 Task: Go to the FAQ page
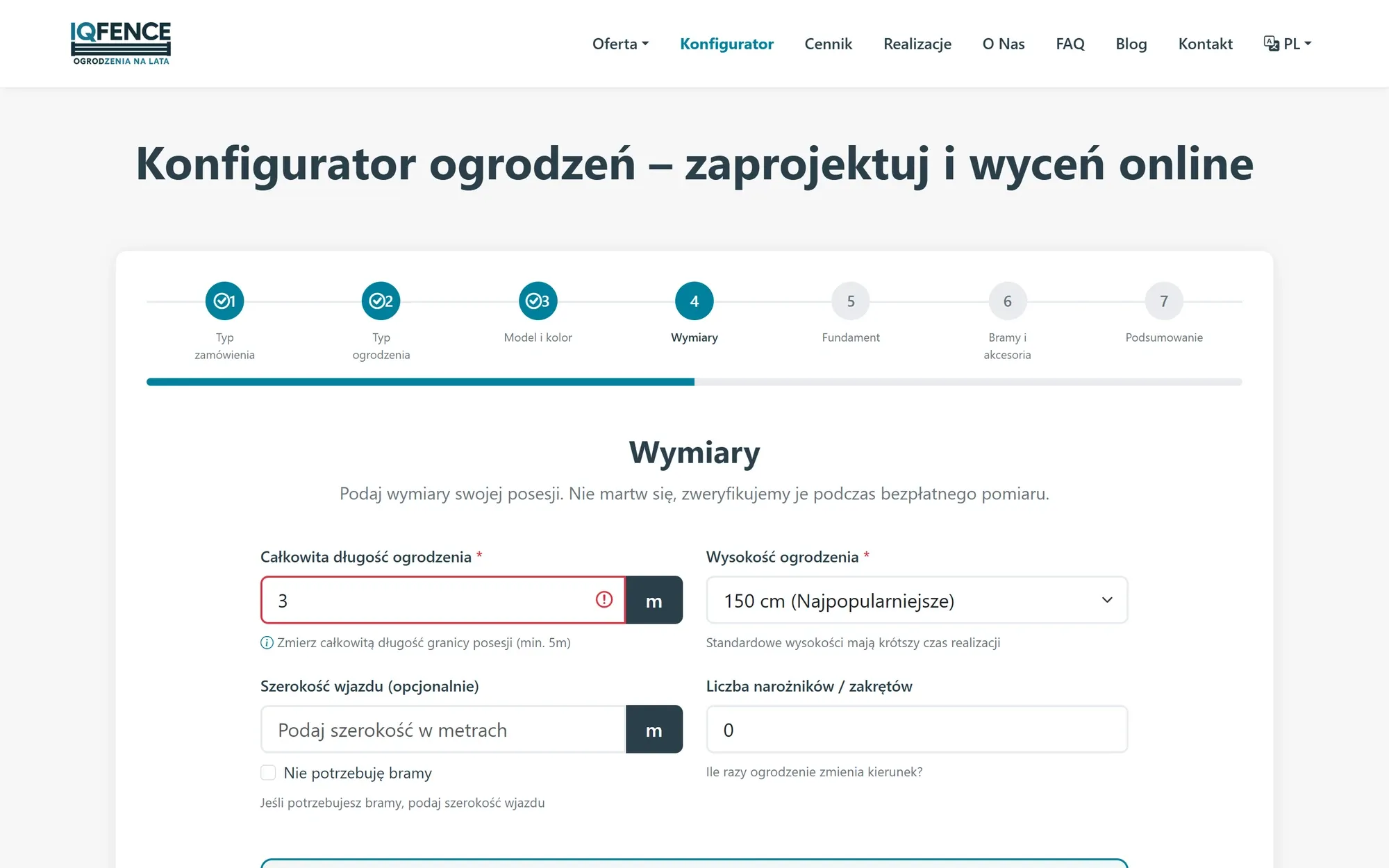coord(1070,44)
